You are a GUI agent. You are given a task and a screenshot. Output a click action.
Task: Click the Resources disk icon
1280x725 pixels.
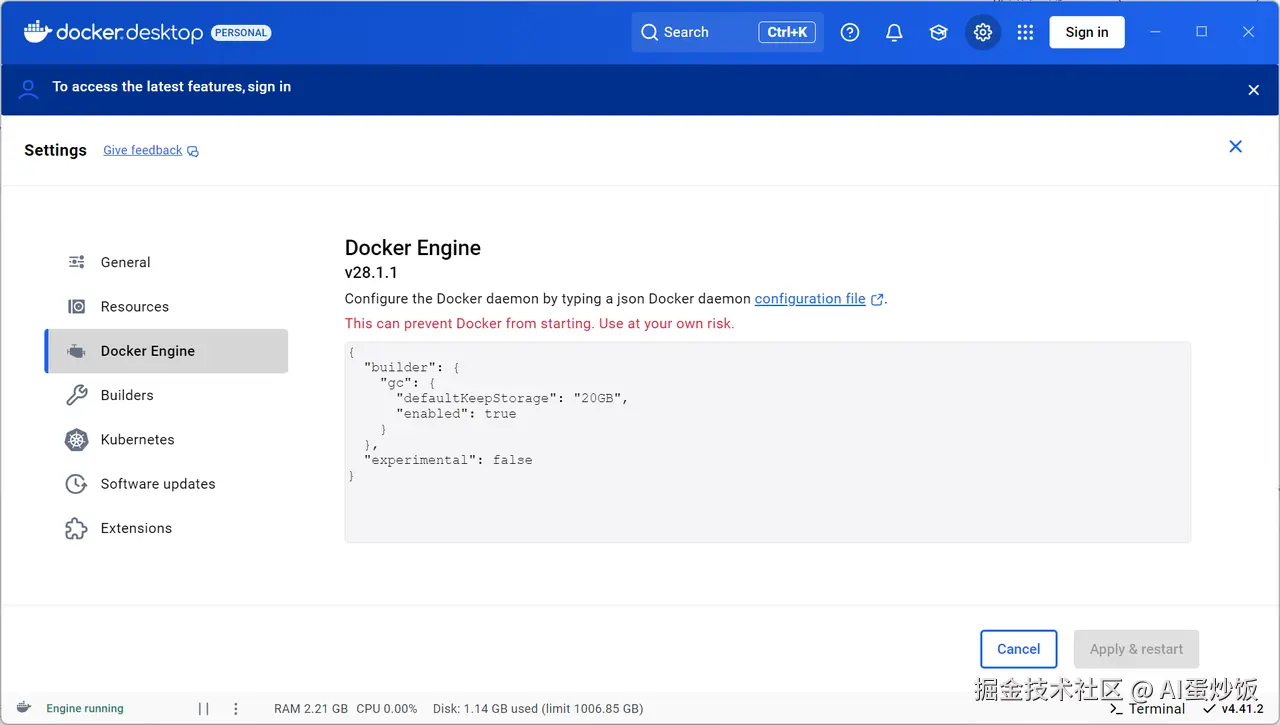click(x=76, y=306)
